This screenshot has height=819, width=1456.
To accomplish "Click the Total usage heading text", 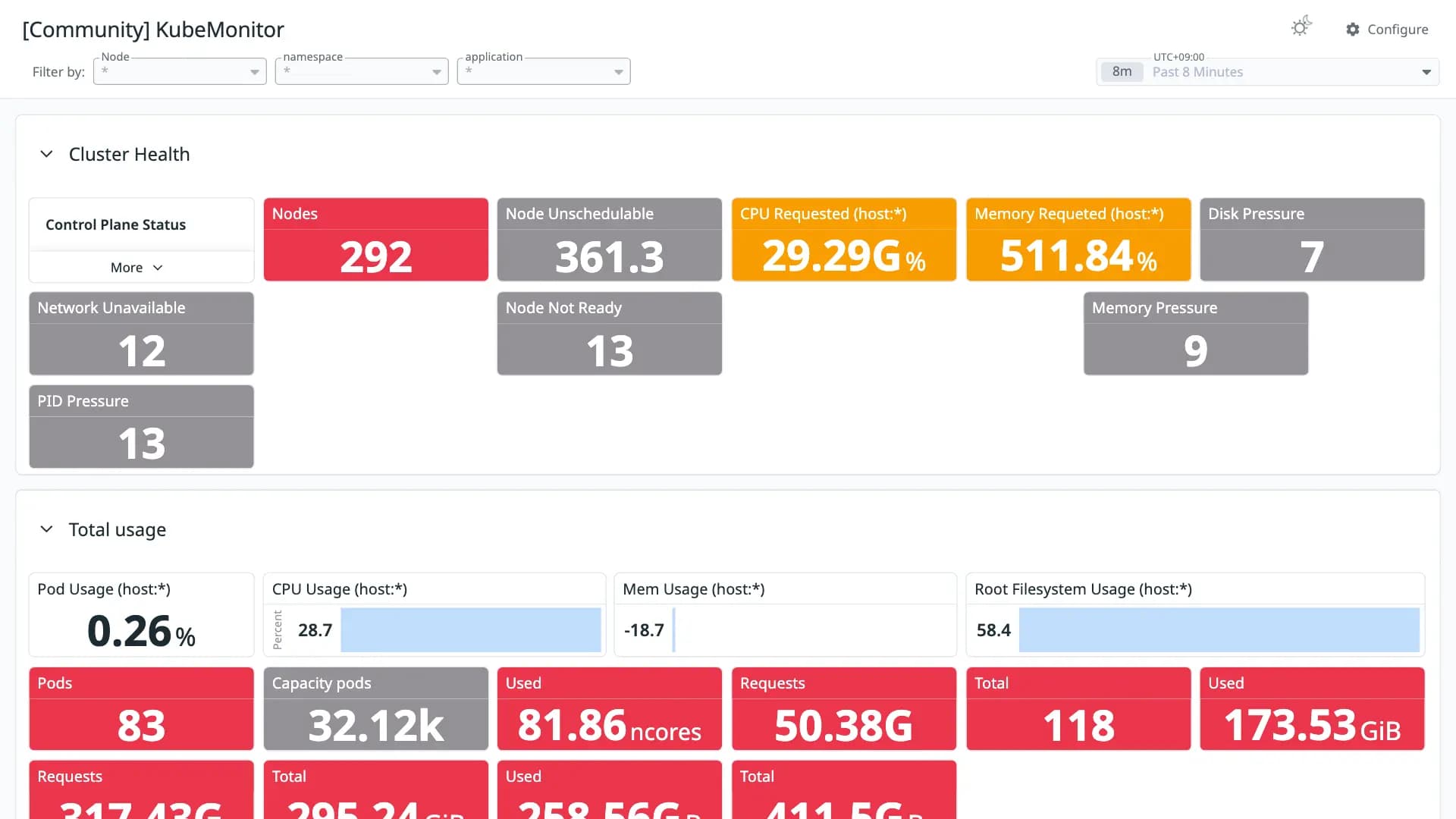I will (118, 529).
